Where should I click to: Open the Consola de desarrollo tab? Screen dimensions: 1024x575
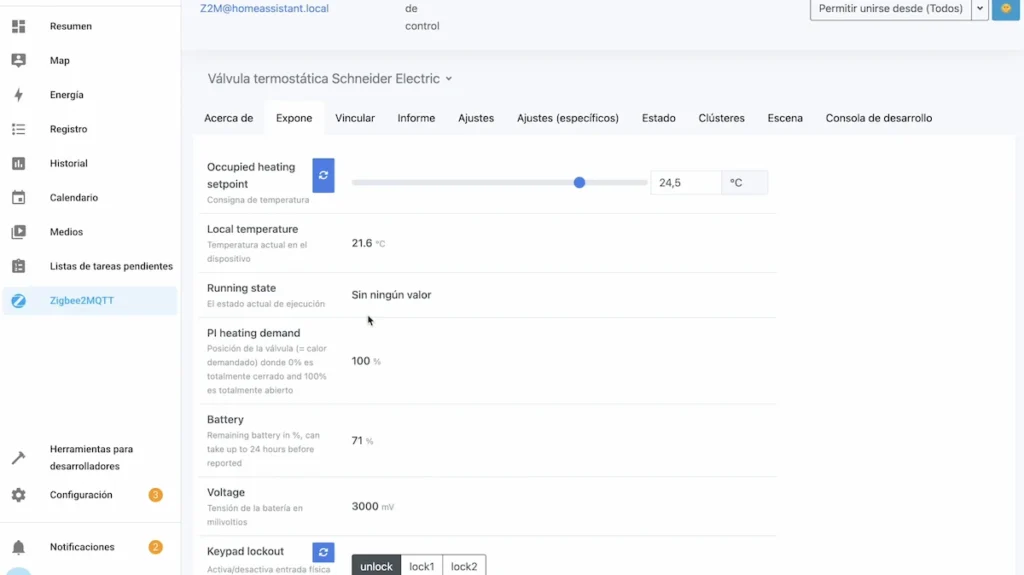click(878, 118)
